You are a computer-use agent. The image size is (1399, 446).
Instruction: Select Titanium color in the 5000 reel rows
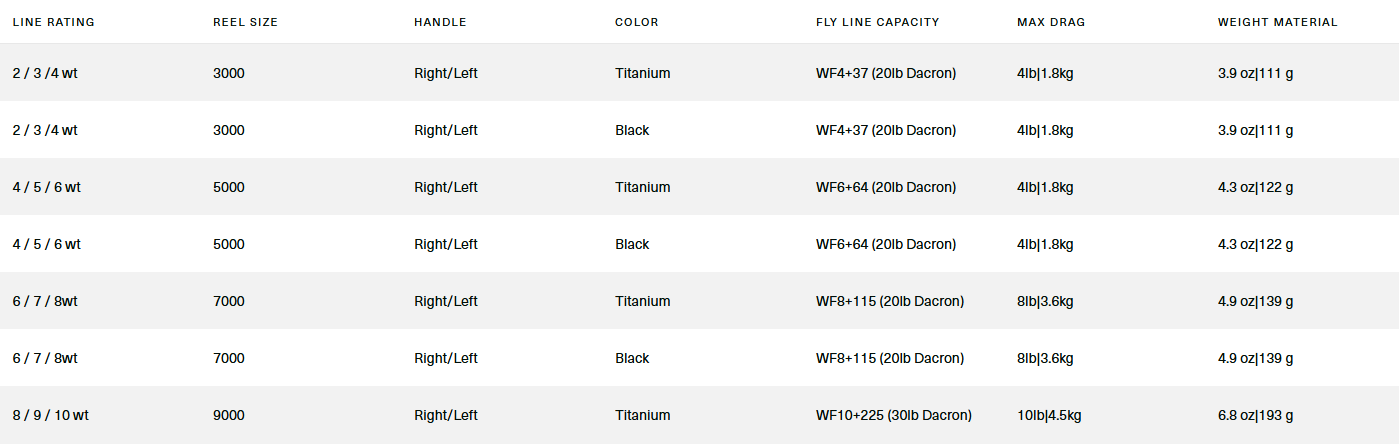tap(642, 187)
